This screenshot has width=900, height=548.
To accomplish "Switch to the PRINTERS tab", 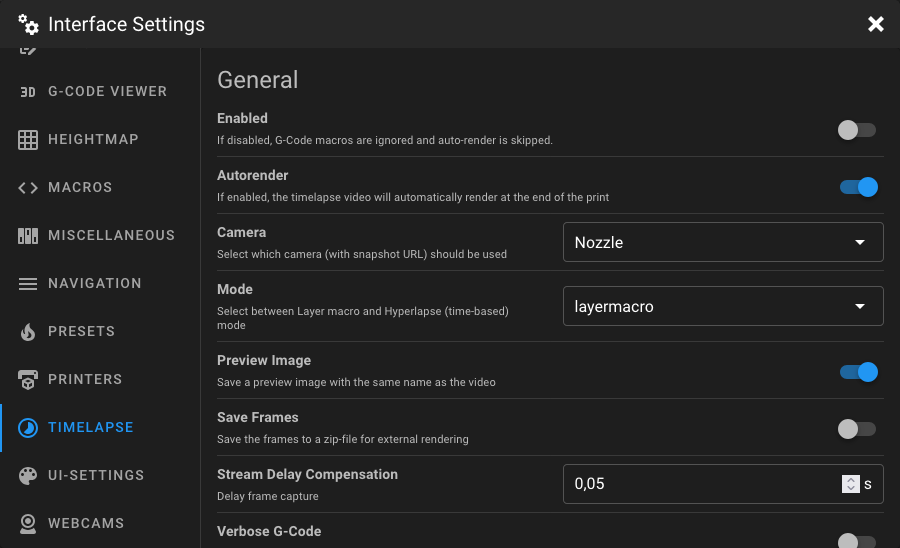I will pyautogui.click(x=100, y=379).
